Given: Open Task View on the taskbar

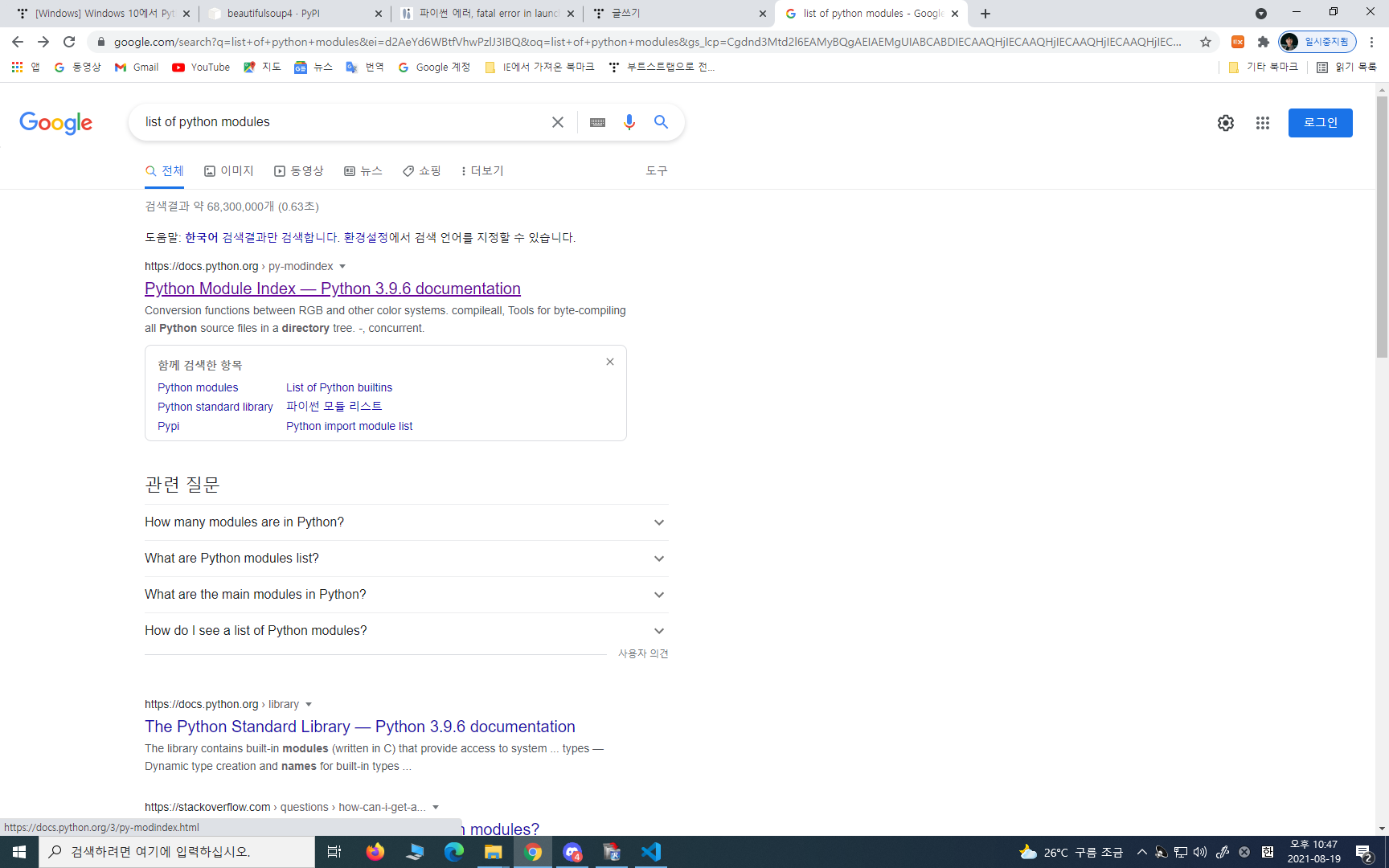Looking at the screenshot, I should point(334,852).
